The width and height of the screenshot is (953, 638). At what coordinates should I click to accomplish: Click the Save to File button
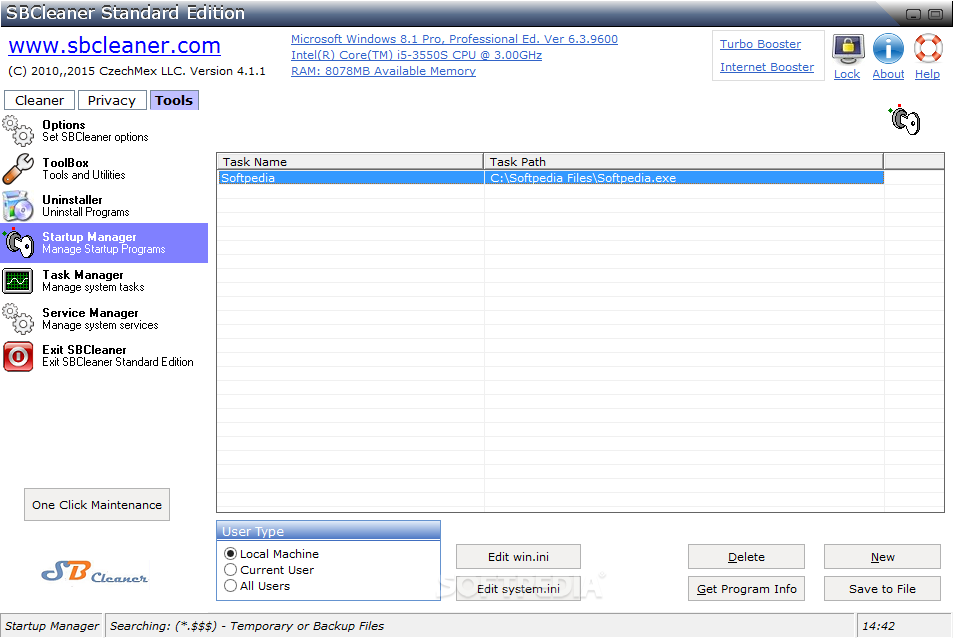click(882, 589)
